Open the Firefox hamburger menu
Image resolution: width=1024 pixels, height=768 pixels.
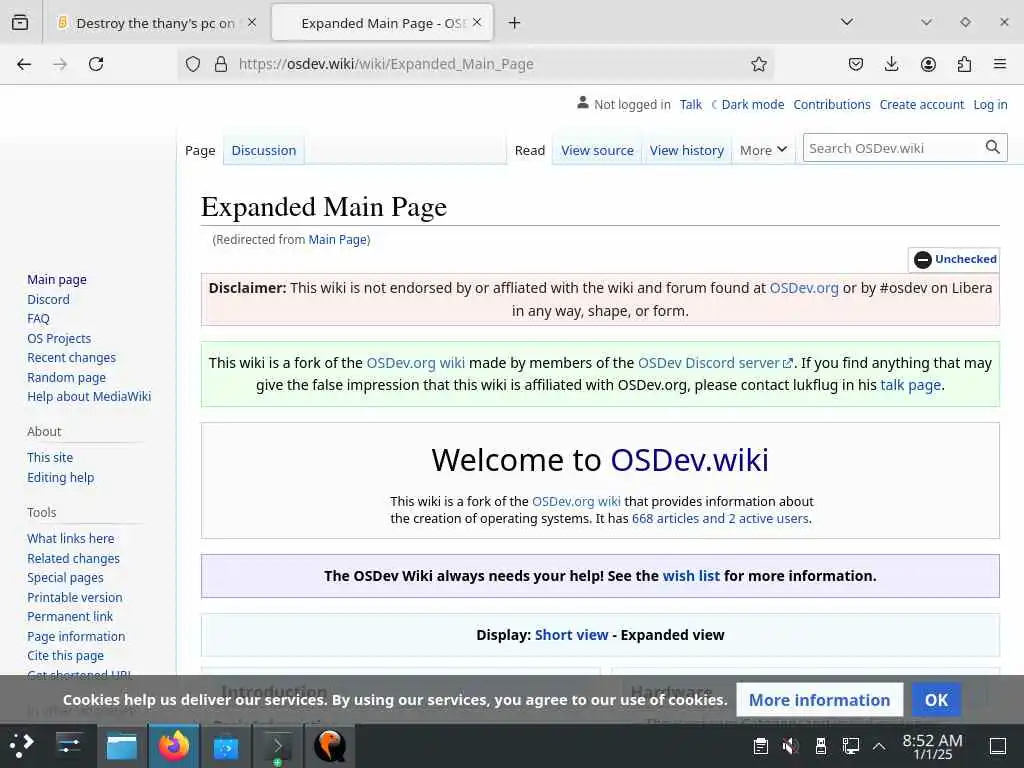(x=1000, y=64)
